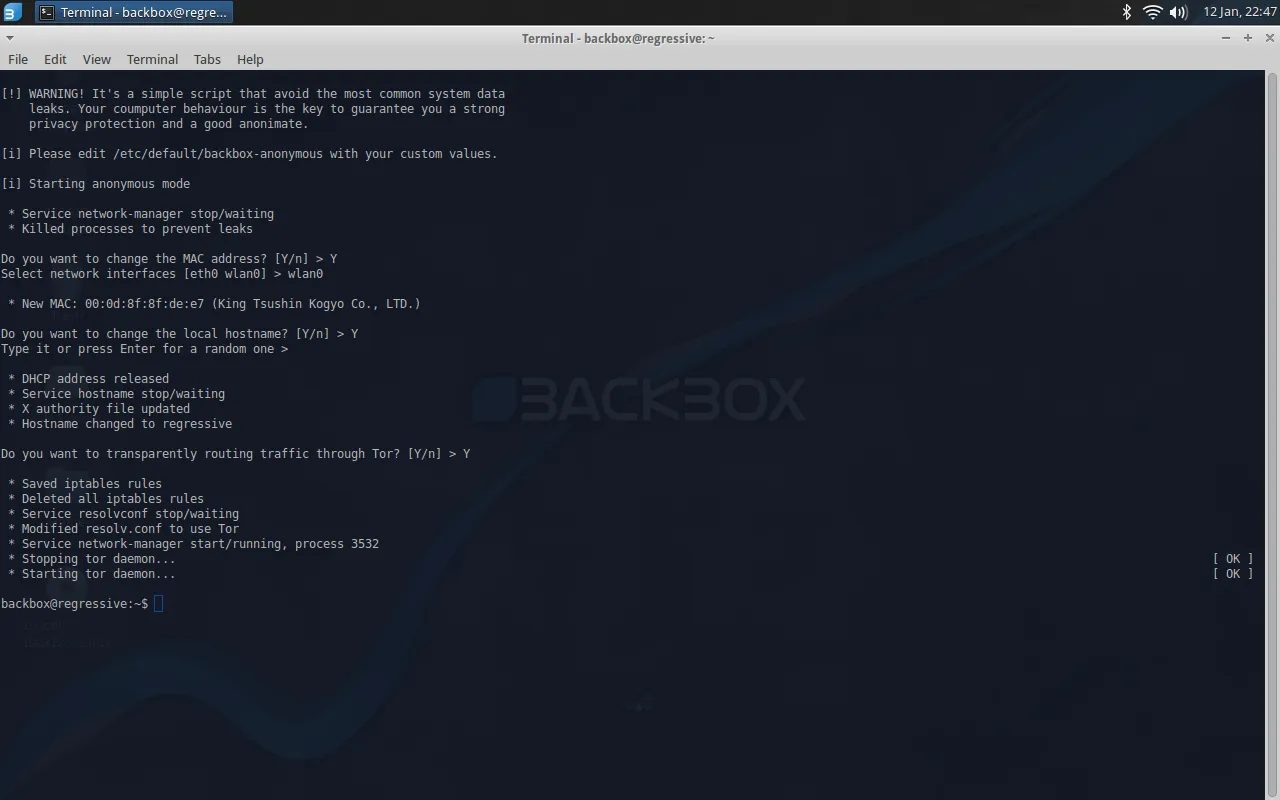Viewport: 1280px width, 800px height.
Task: Open the Bluetooth tray icon
Action: (1126, 12)
